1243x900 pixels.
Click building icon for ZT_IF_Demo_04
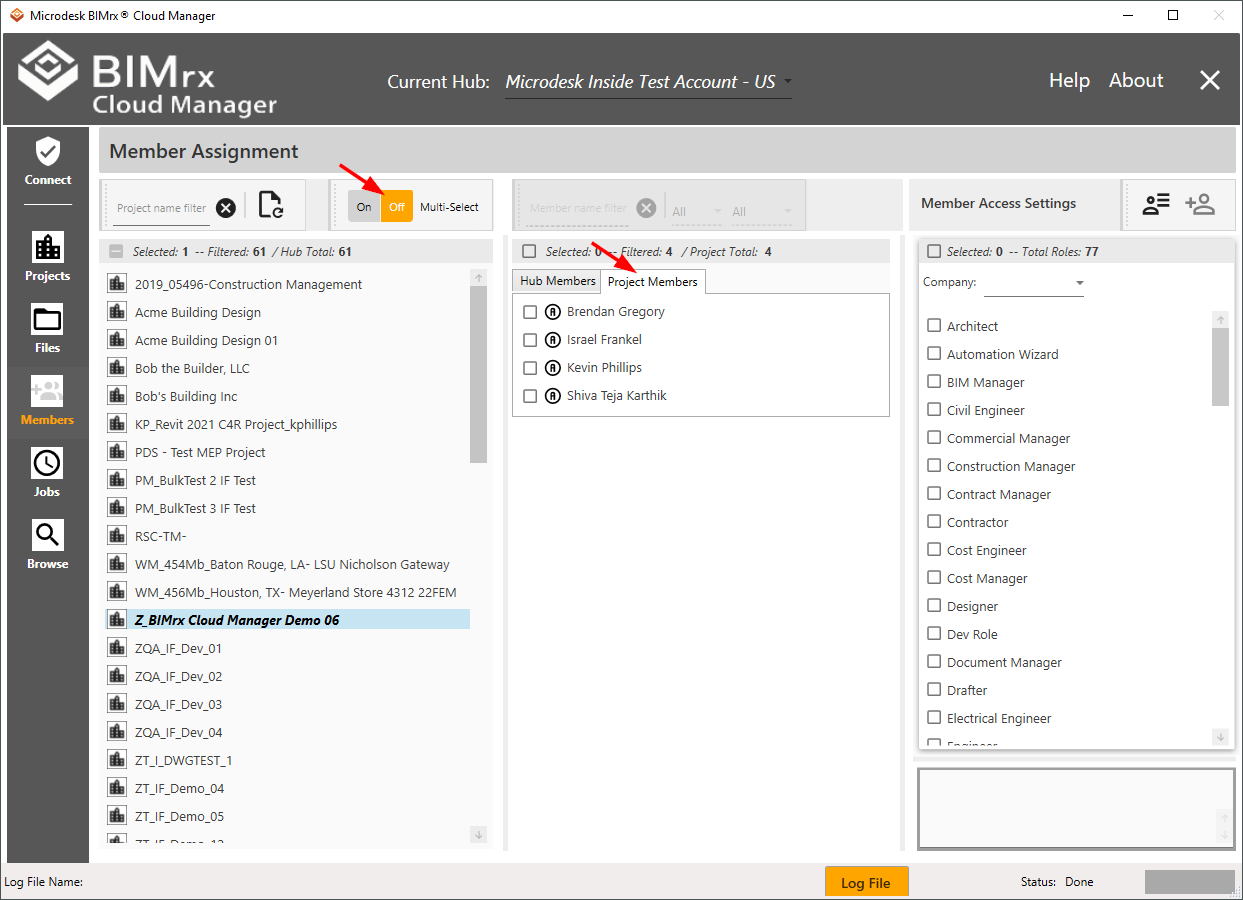(116, 789)
